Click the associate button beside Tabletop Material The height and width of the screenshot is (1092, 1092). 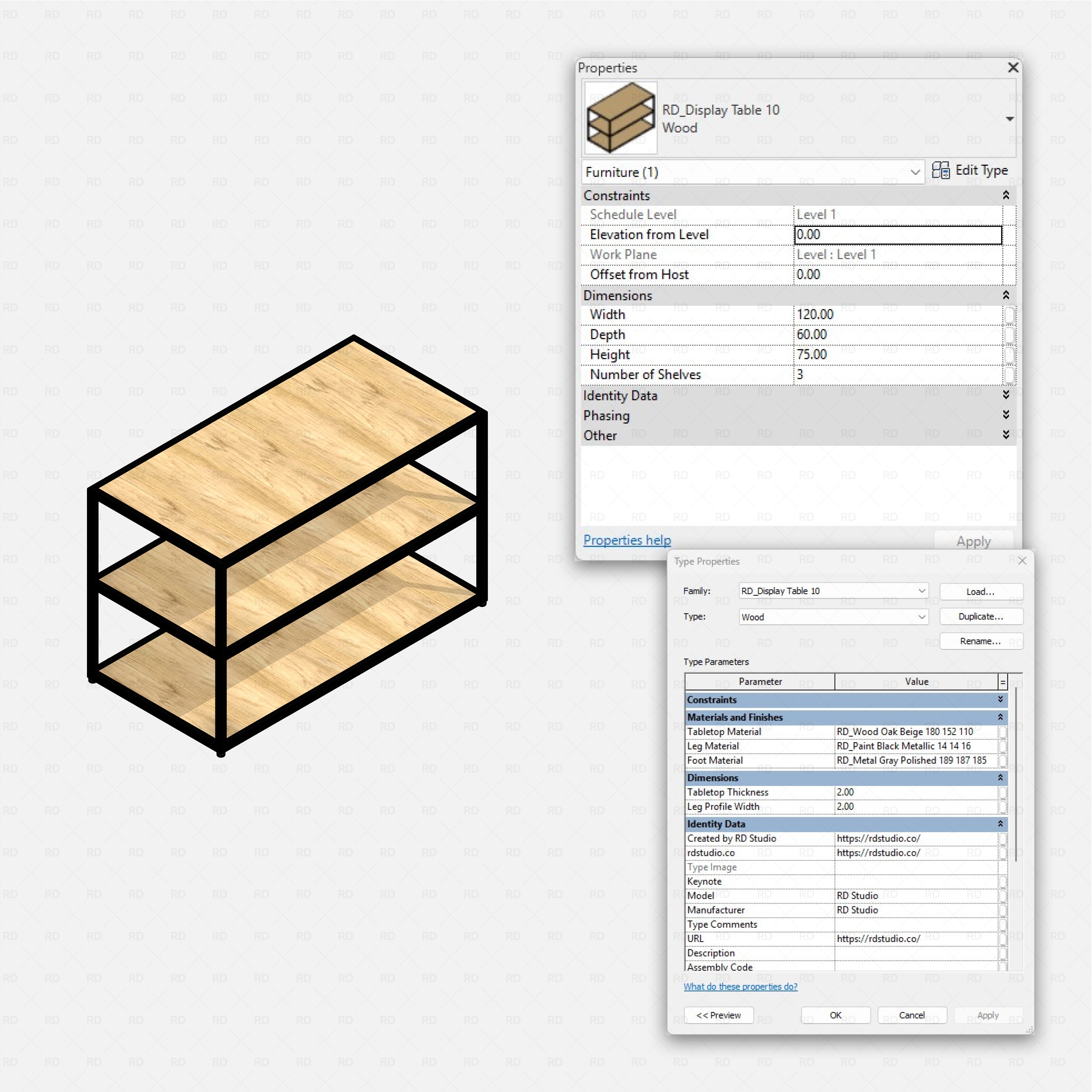tap(1003, 732)
